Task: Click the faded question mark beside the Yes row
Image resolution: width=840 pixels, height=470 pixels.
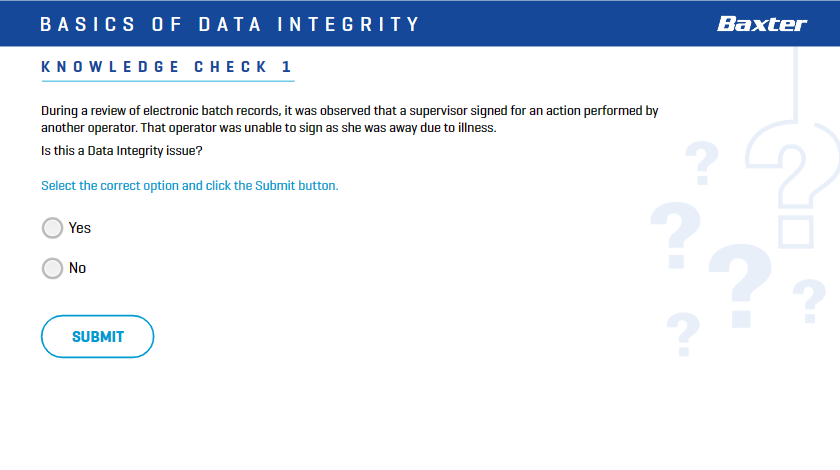Action: [x=676, y=235]
